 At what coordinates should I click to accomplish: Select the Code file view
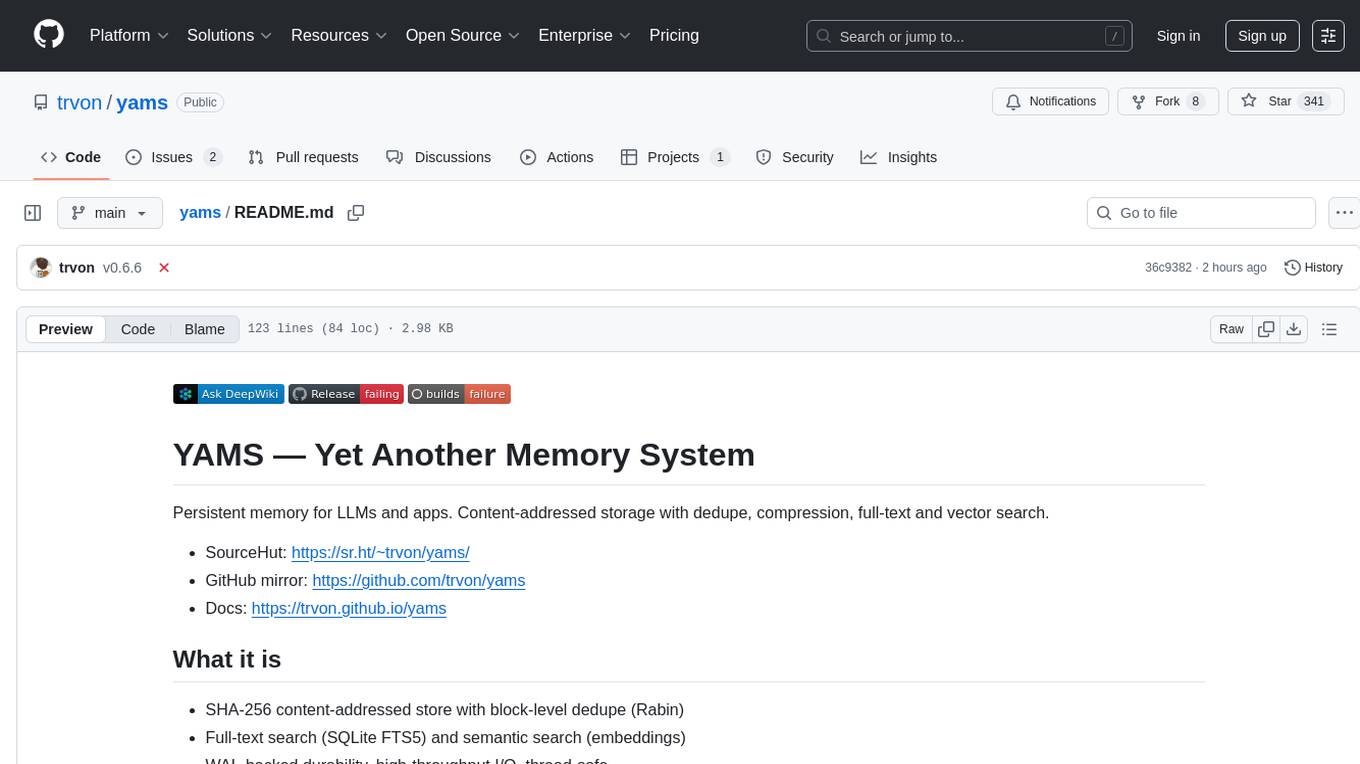coord(138,329)
